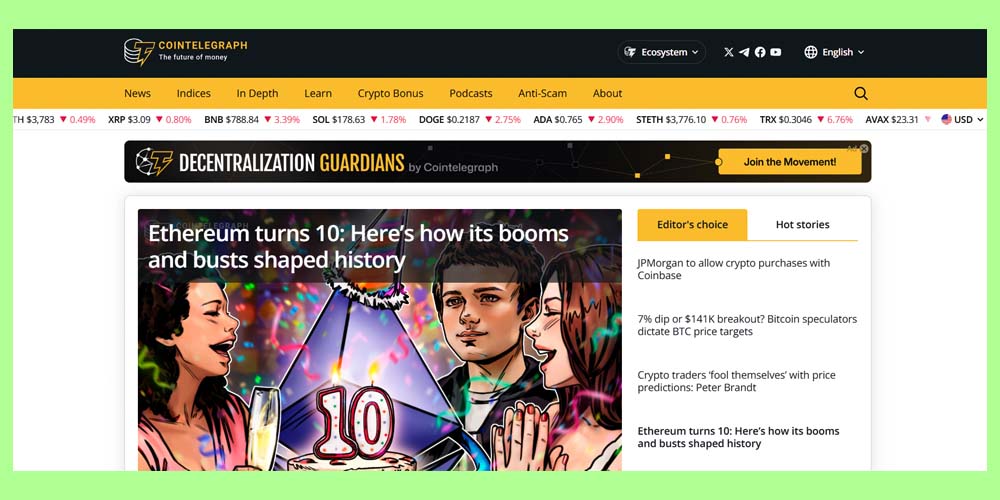Screen dimensions: 1000x500
Task: Open the Anti-Scam menu item
Action: coord(542,93)
